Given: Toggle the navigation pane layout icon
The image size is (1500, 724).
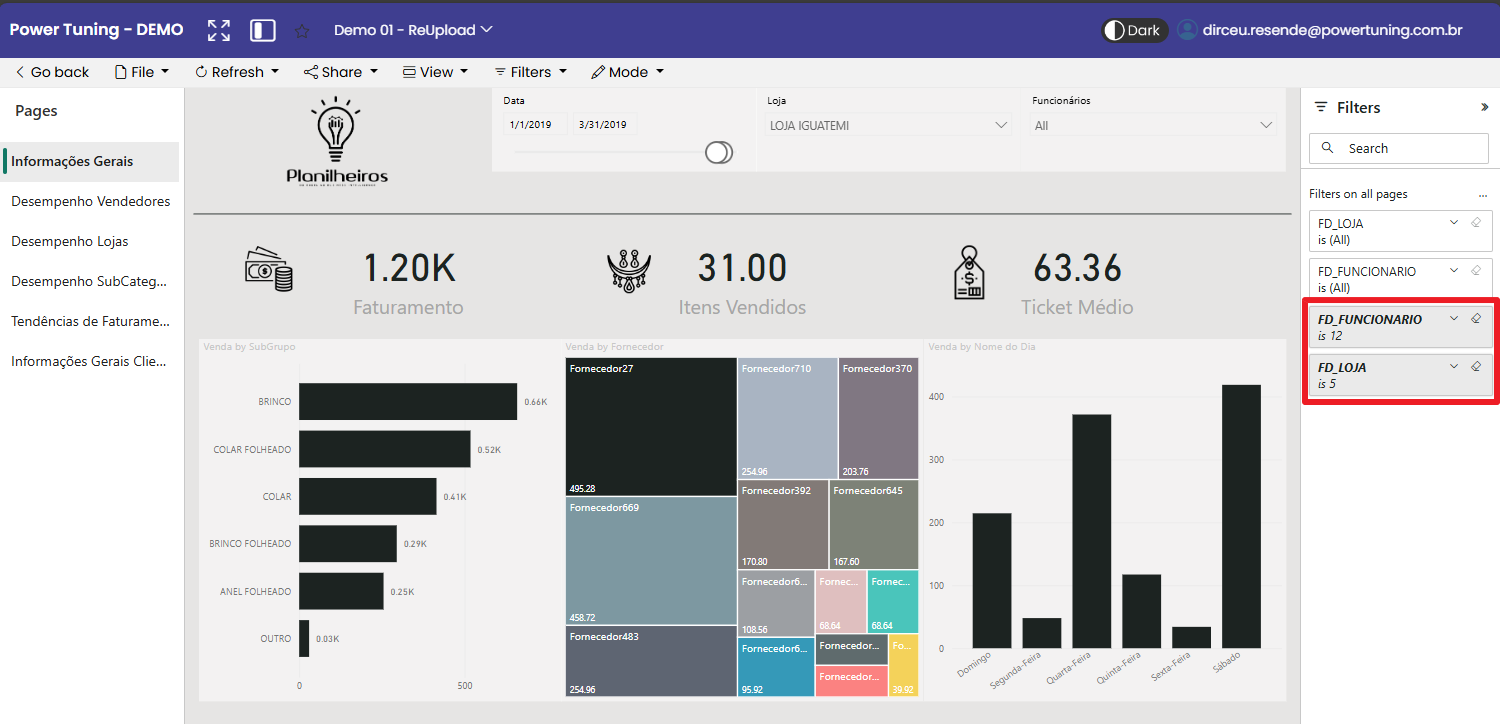Looking at the screenshot, I should click(x=262, y=30).
